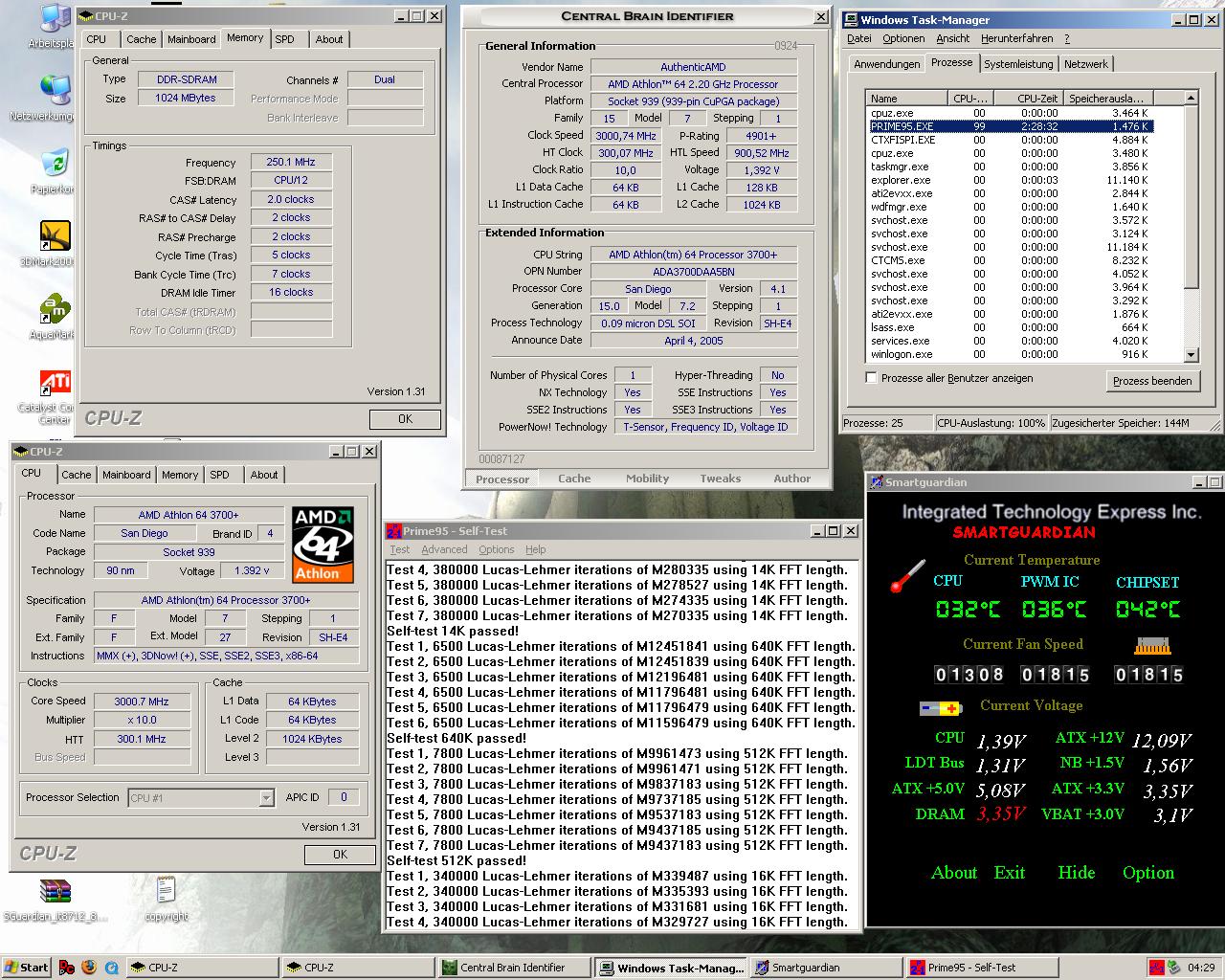Sort processes by CPU-Zeit column header
1225x980 pixels.
coord(1028,99)
